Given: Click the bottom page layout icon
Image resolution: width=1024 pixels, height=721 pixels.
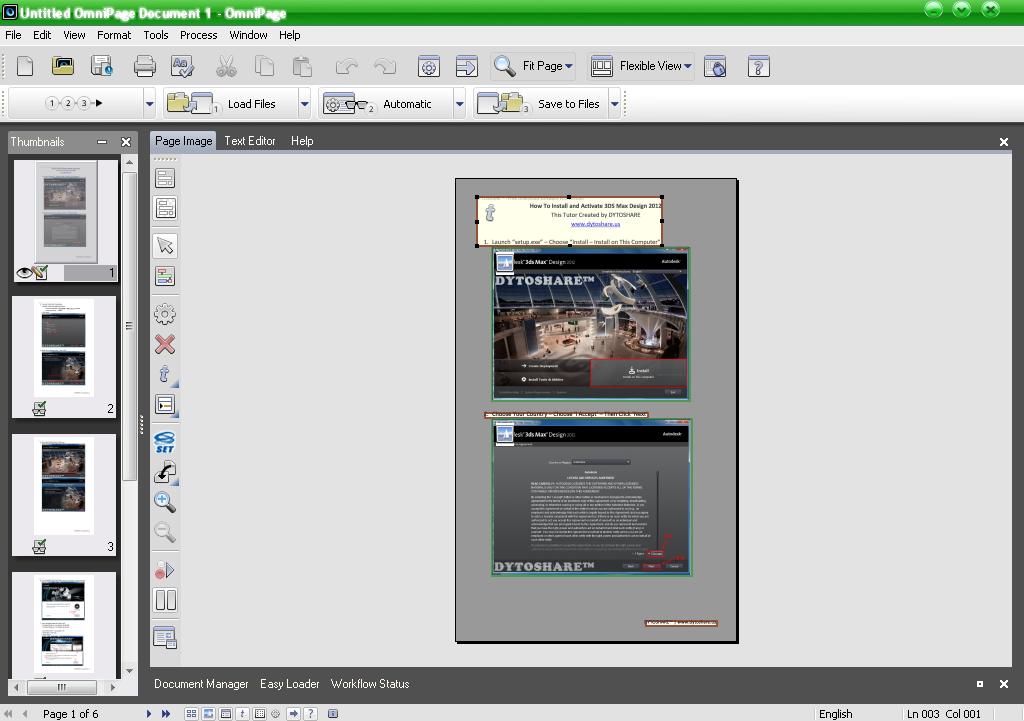Looking at the screenshot, I should (x=165, y=637).
